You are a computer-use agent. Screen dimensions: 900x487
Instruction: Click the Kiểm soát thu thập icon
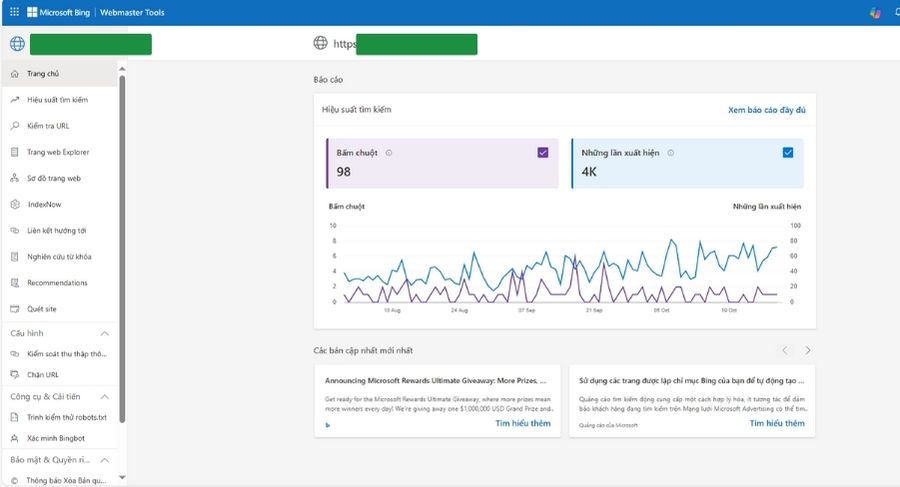point(15,354)
